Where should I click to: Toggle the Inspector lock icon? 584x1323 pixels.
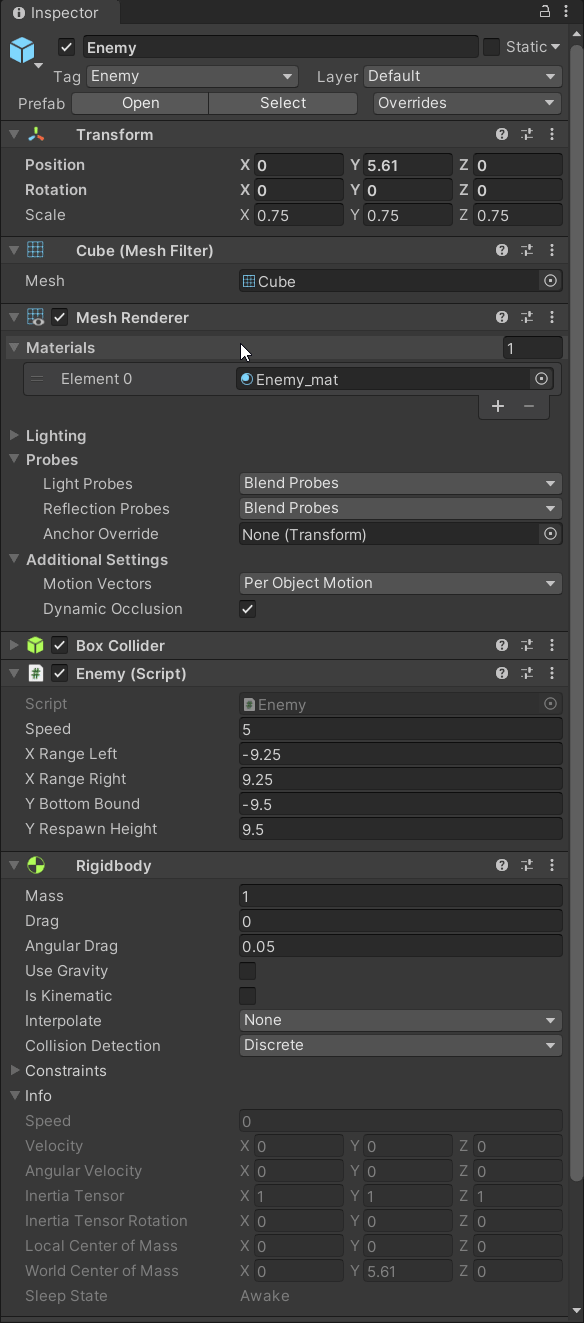coord(545,12)
